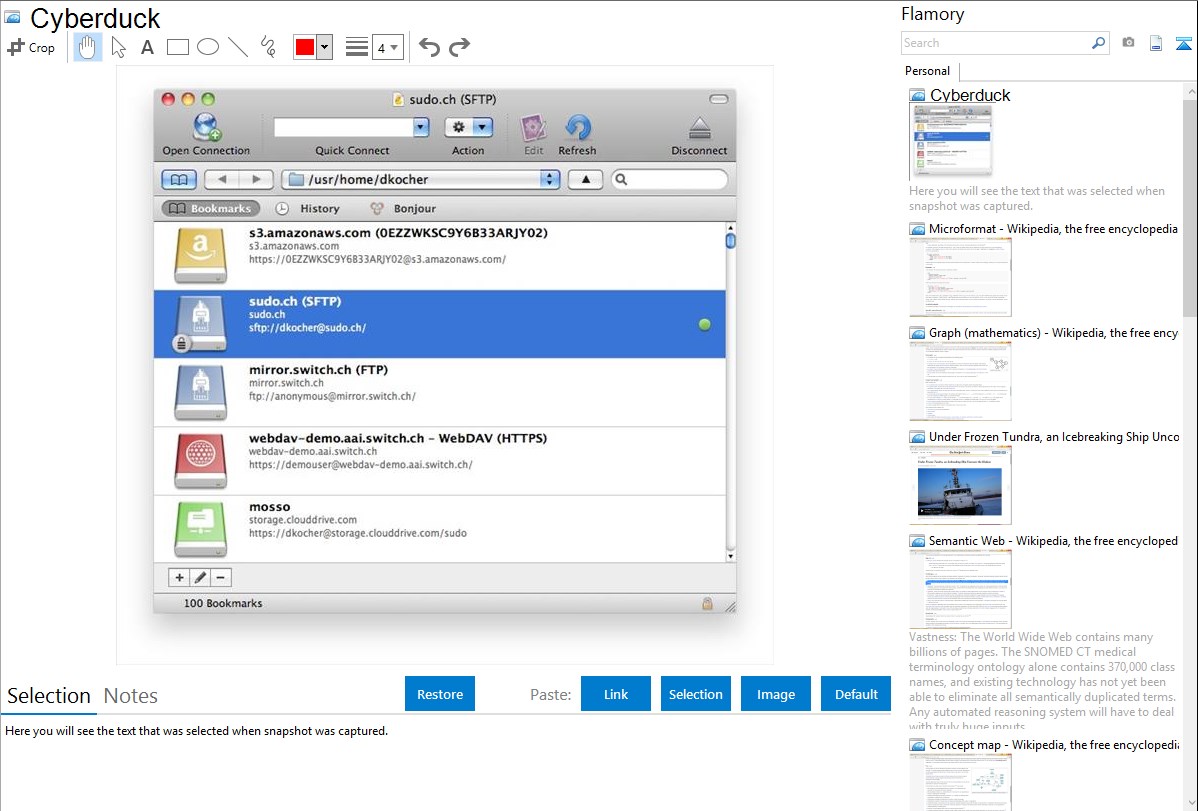This screenshot has height=811, width=1198.
Task: Click the Amazon S3 drive icon
Action: click(x=200, y=256)
